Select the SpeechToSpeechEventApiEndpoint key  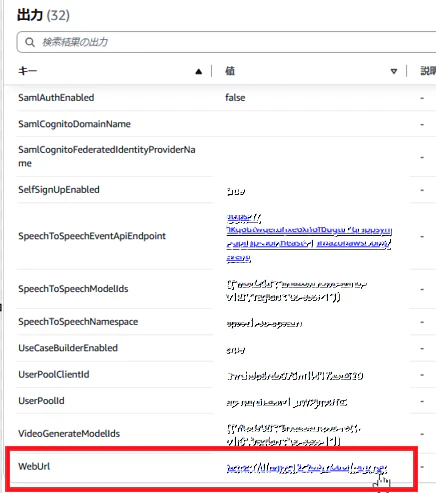click(92, 236)
